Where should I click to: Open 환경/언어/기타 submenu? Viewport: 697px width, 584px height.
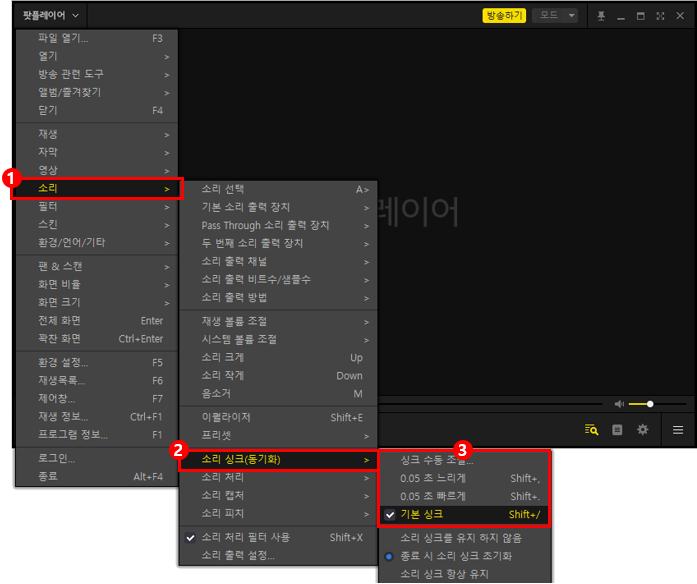pyautogui.click(x=97, y=243)
